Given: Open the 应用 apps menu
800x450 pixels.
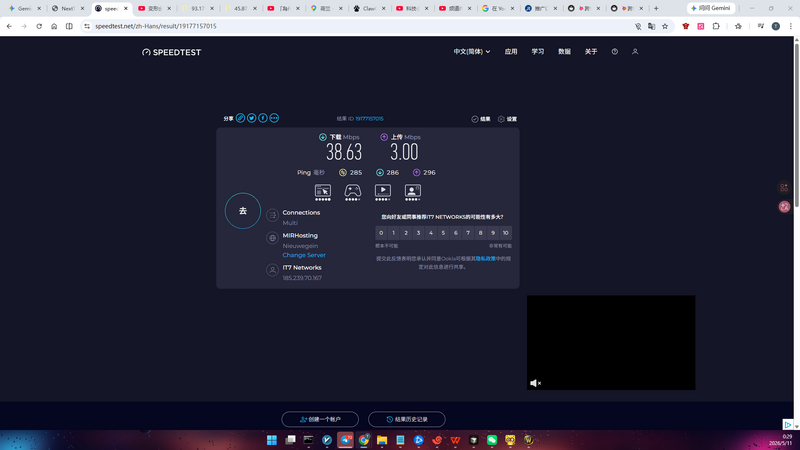Looking at the screenshot, I should click(511, 52).
